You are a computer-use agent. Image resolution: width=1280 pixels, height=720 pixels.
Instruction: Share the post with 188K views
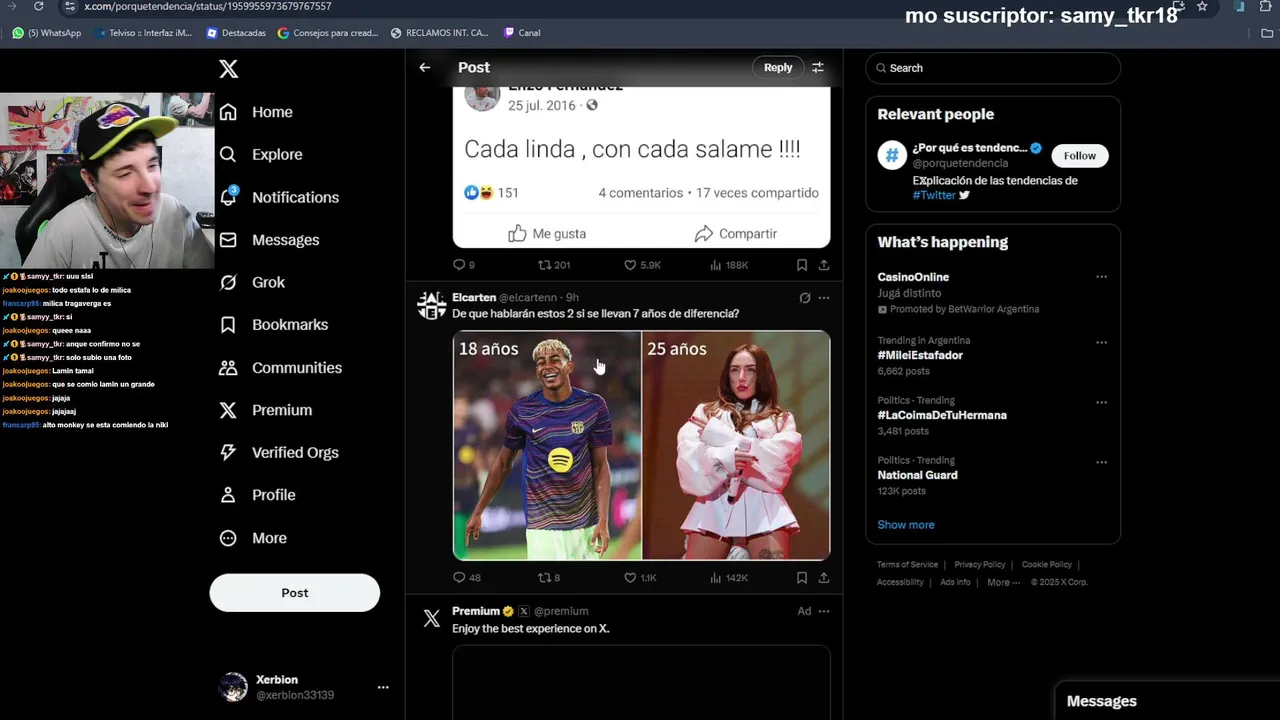pyautogui.click(x=824, y=265)
